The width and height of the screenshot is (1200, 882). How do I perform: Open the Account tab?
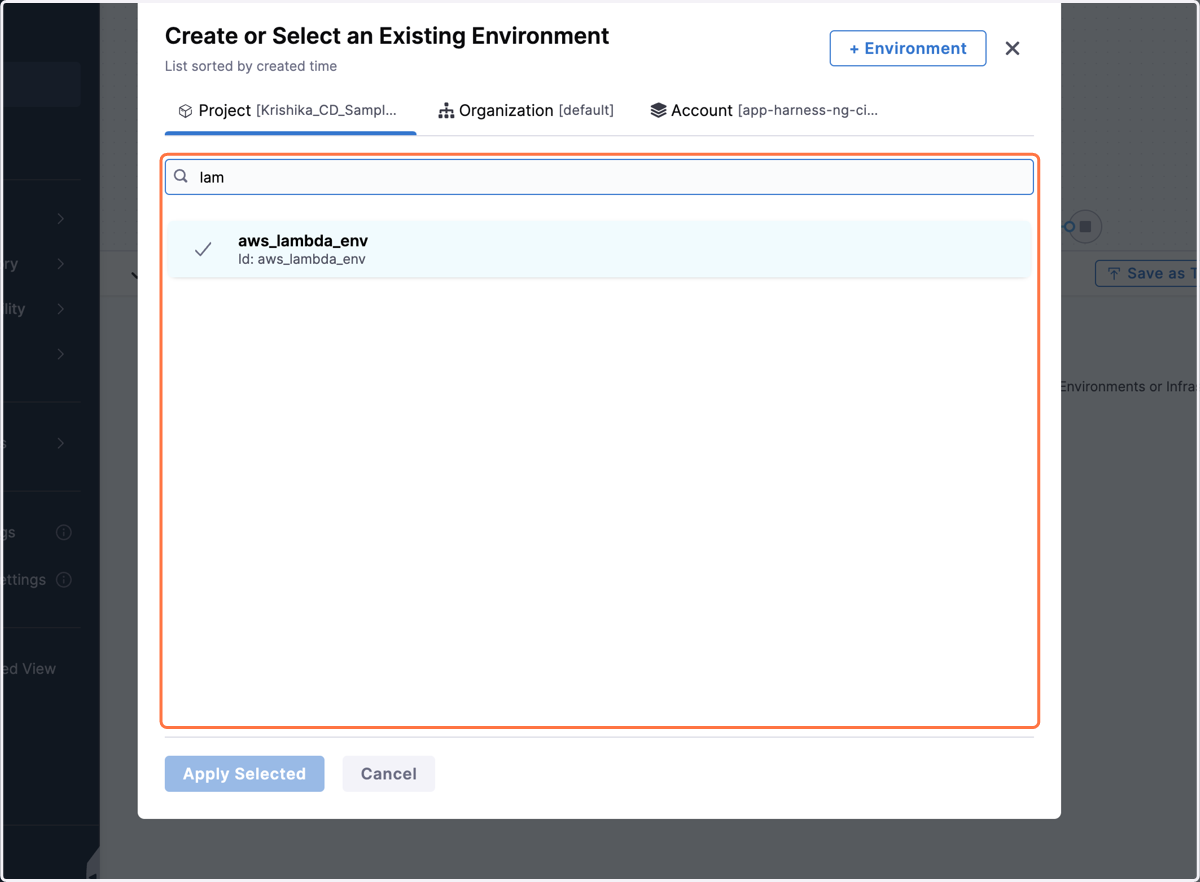point(764,110)
